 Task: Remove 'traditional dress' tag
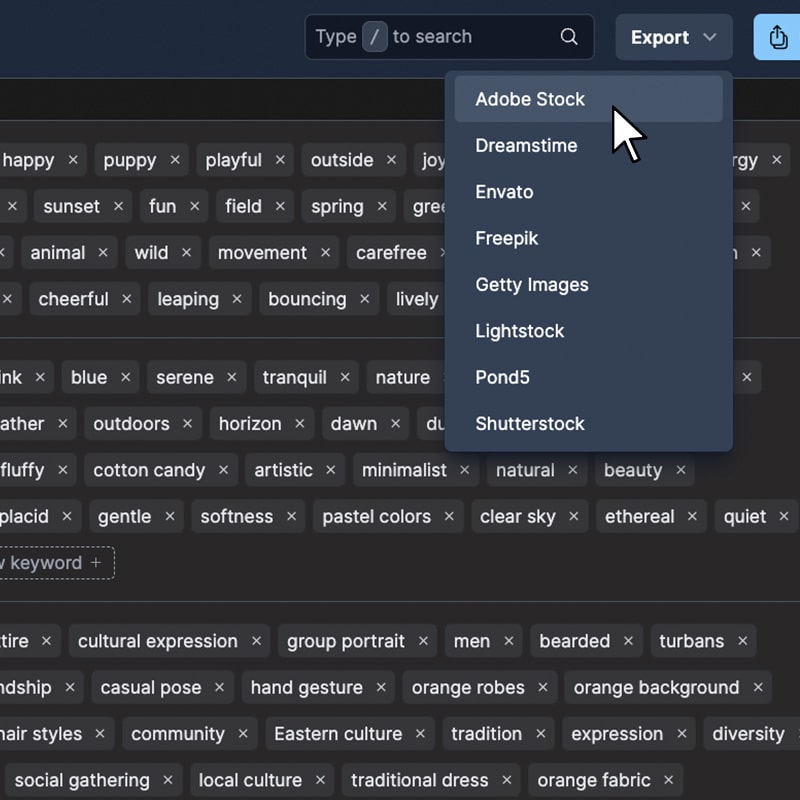click(x=507, y=780)
